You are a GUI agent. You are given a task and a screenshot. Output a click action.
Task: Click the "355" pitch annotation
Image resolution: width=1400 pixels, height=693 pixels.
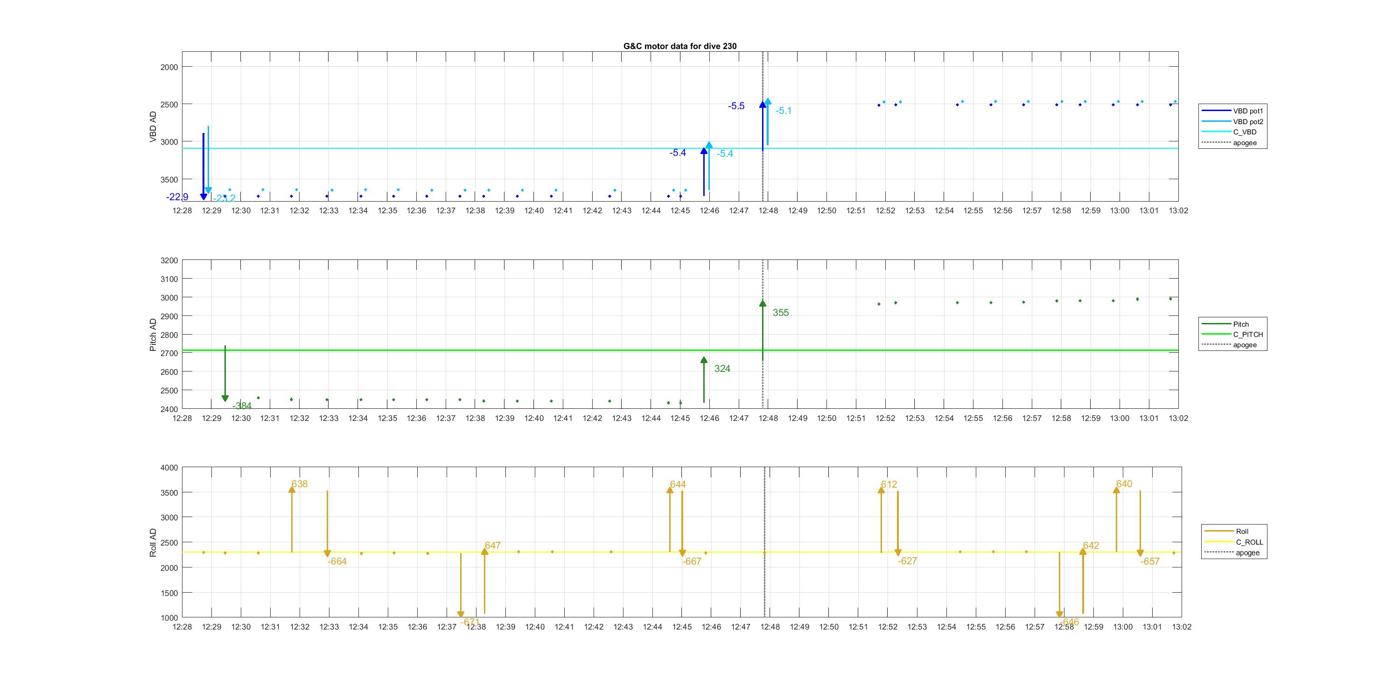(780, 313)
